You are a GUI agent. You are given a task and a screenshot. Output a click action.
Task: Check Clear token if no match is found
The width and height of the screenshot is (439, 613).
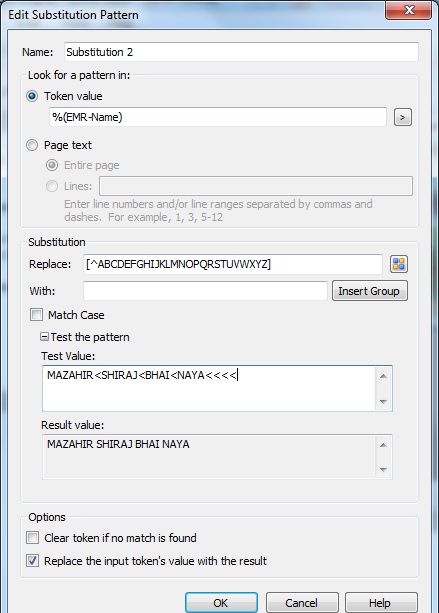(32, 538)
